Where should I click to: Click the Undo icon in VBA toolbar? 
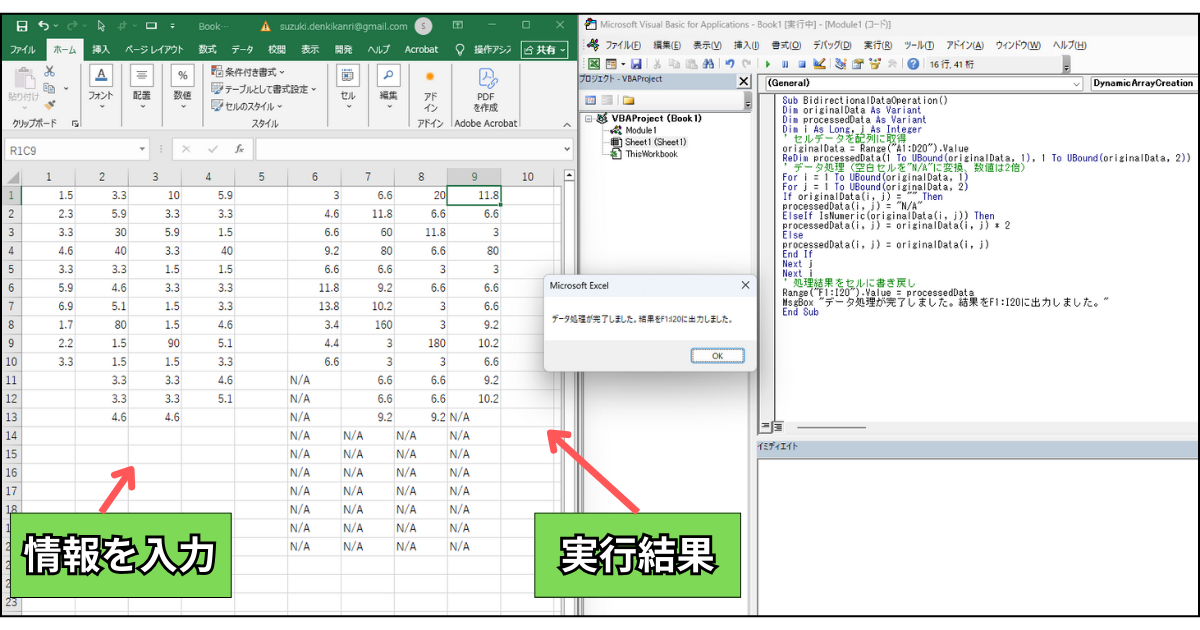point(730,64)
